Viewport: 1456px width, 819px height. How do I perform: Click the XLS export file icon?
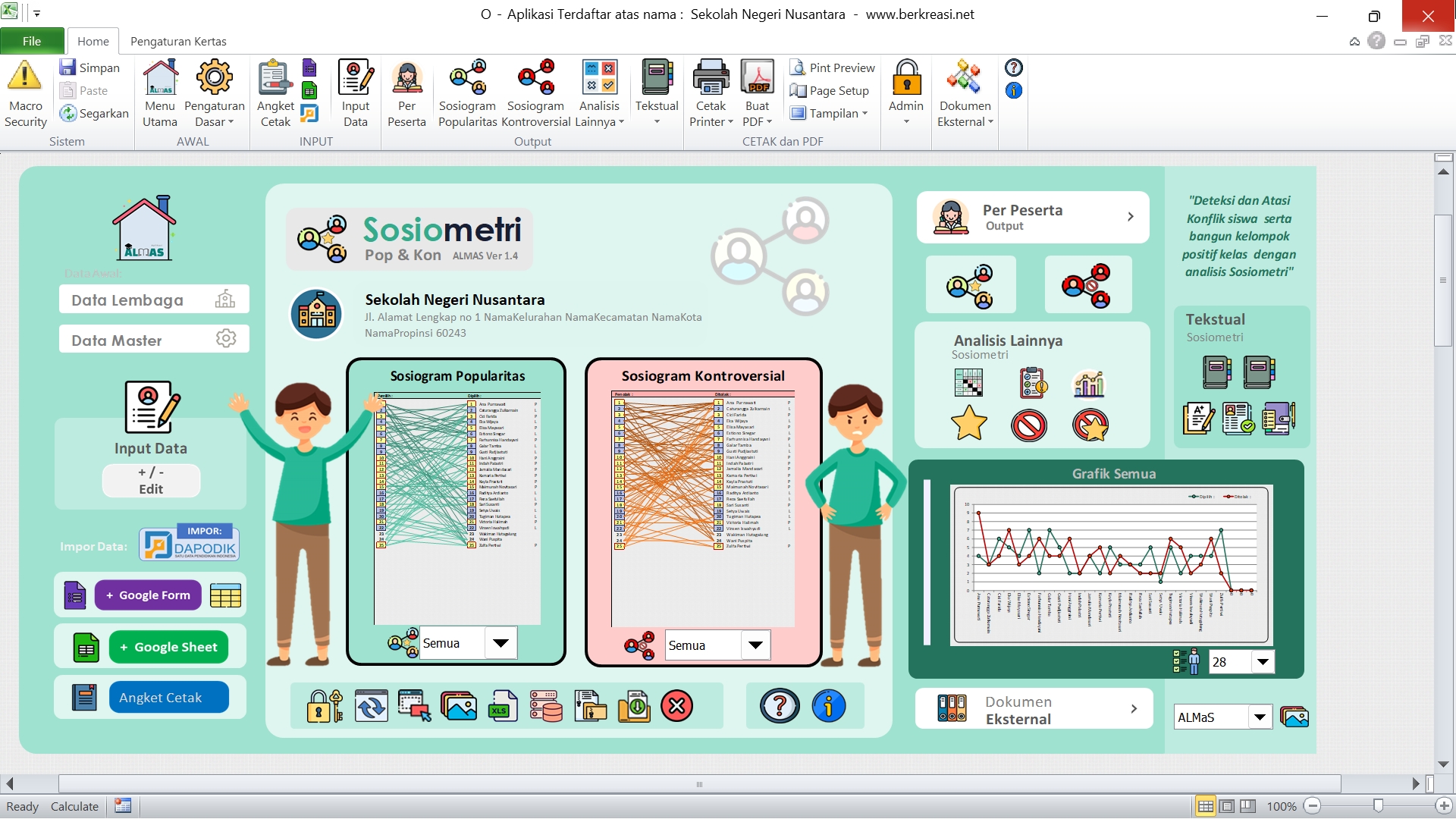click(502, 706)
